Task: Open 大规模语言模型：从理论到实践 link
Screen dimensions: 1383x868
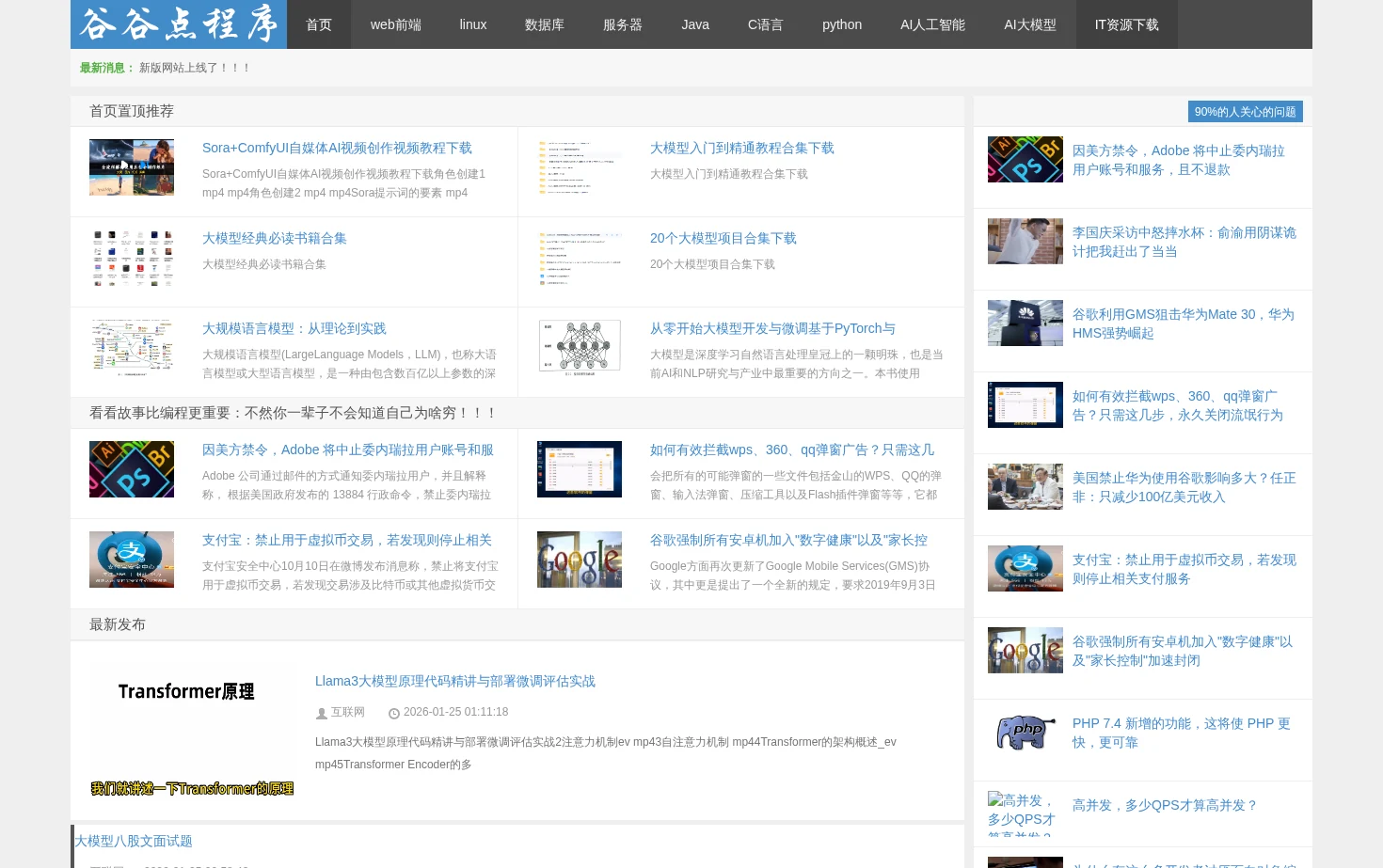Action: pyautogui.click(x=294, y=328)
